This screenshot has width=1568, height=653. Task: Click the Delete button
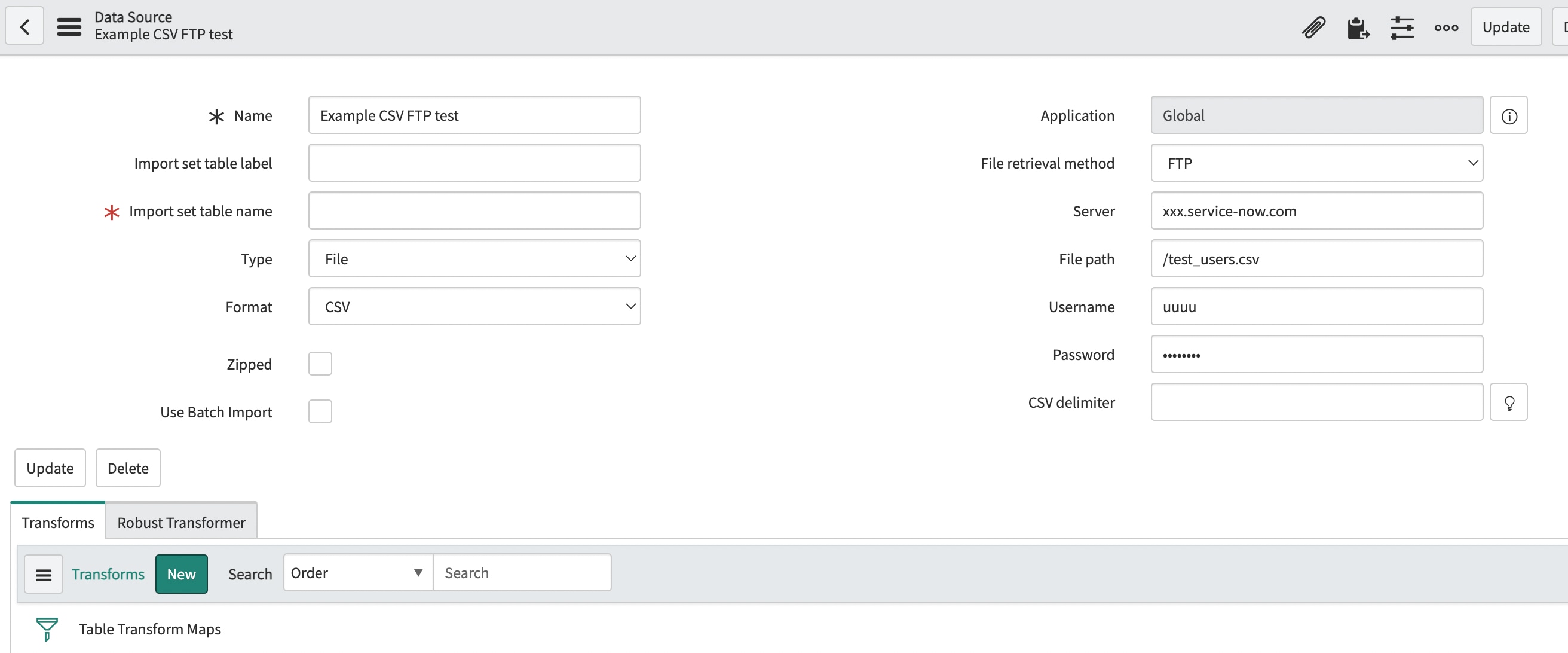pyautogui.click(x=128, y=468)
